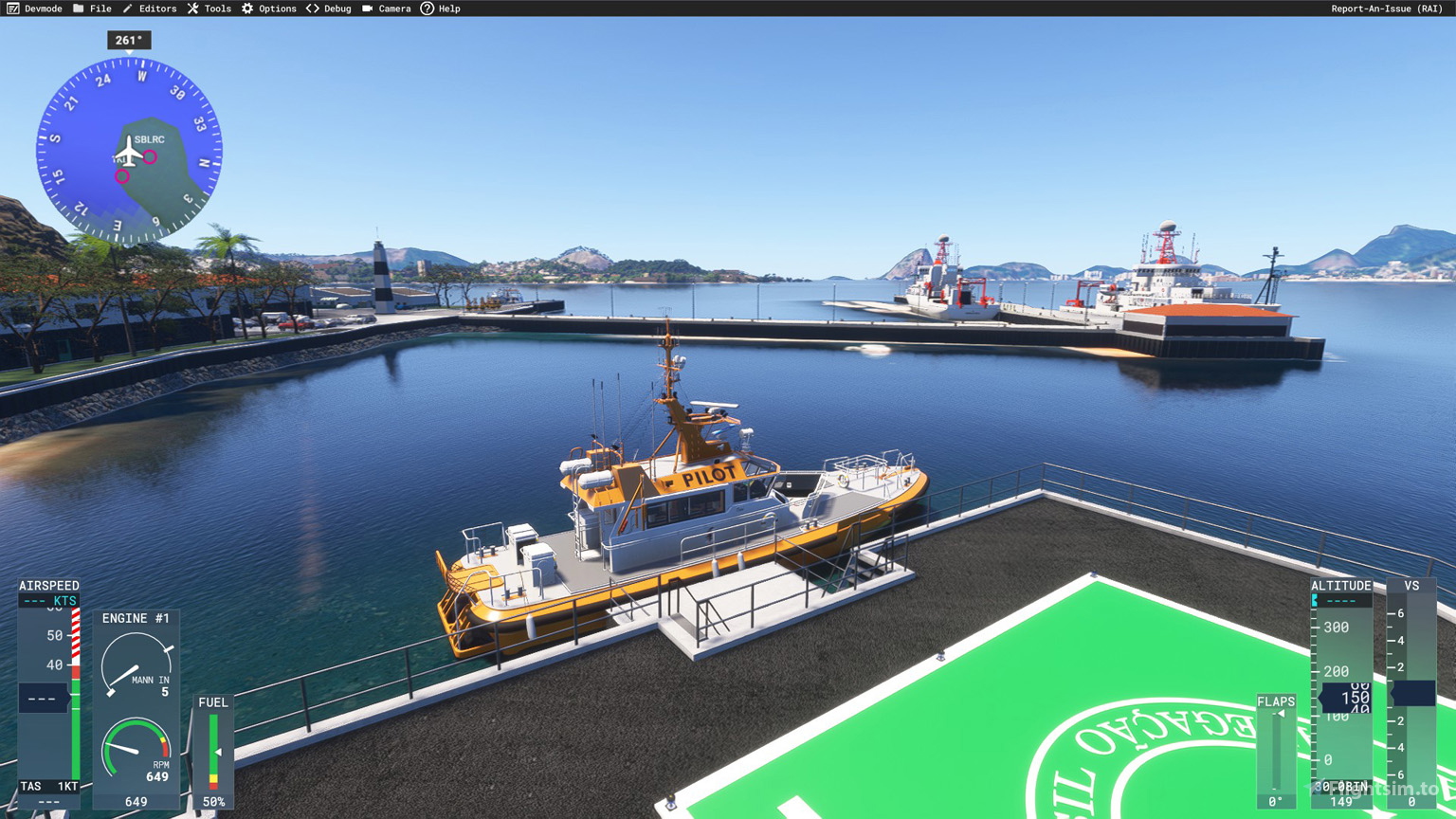Click the FUEL level gauge bar
The image size is (1456, 819).
[213, 751]
